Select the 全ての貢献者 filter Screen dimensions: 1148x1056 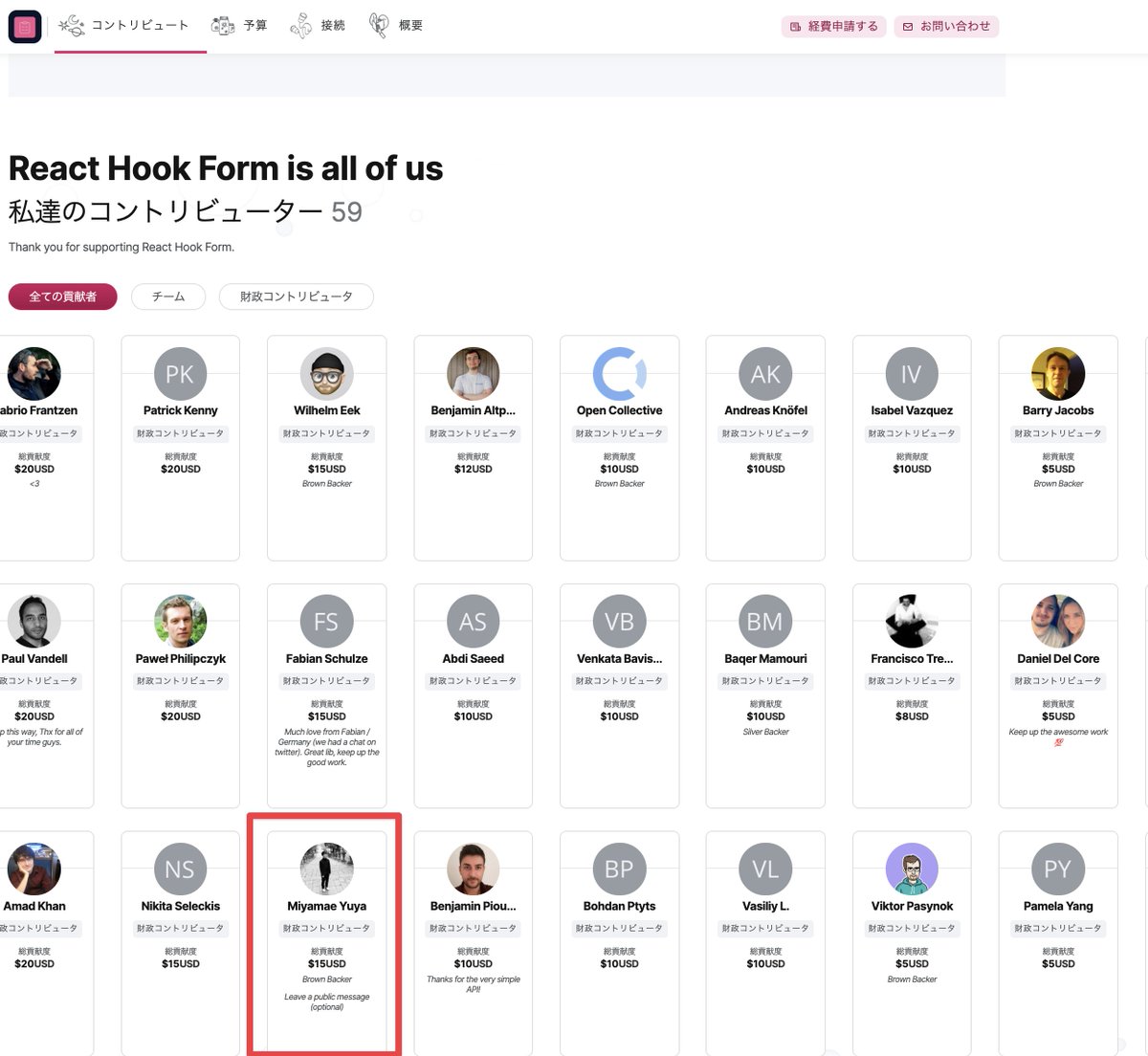(62, 297)
